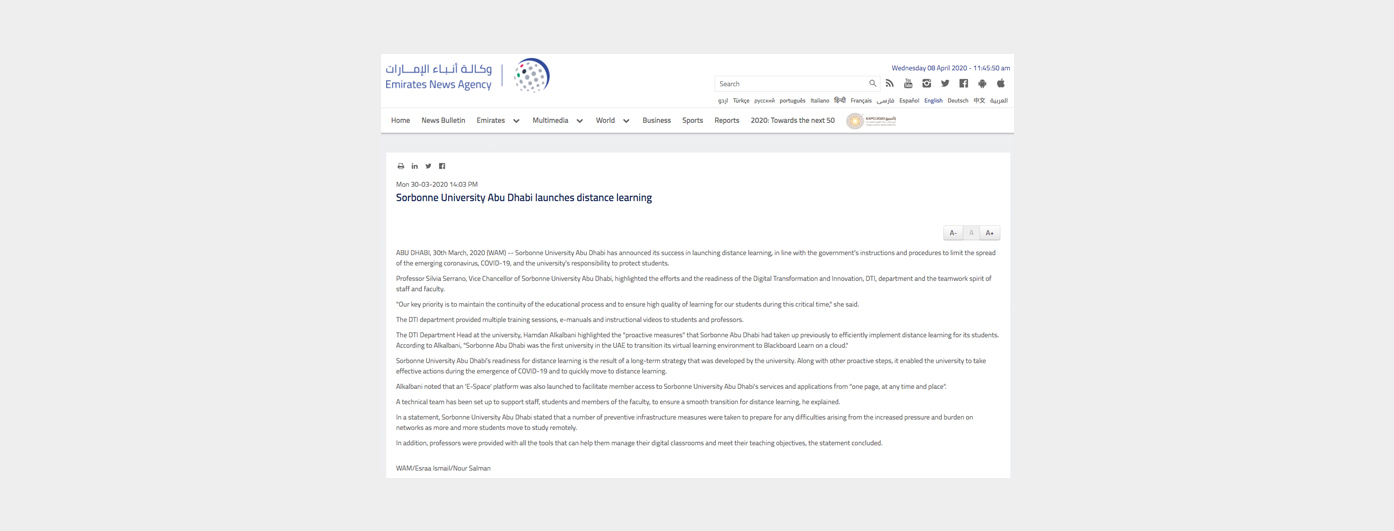Click the paragraph starting Professor Silvia Serrano
This screenshot has height=531, width=1394.
tap(694, 284)
